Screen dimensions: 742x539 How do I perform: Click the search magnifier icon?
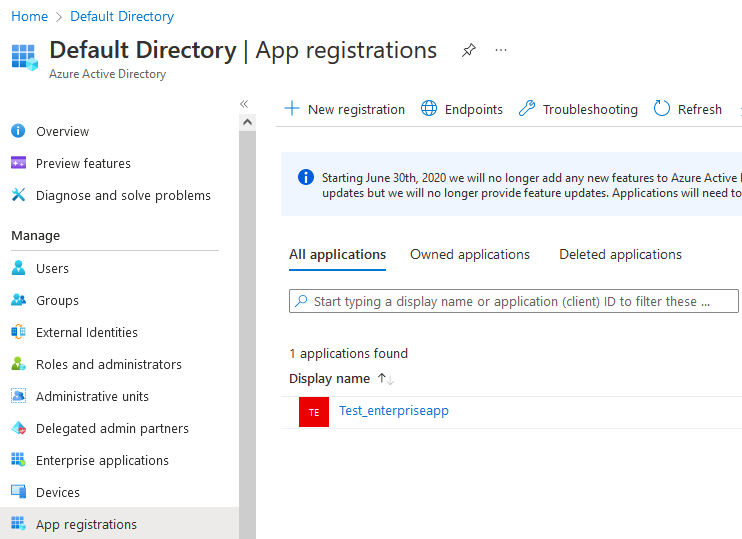click(301, 300)
